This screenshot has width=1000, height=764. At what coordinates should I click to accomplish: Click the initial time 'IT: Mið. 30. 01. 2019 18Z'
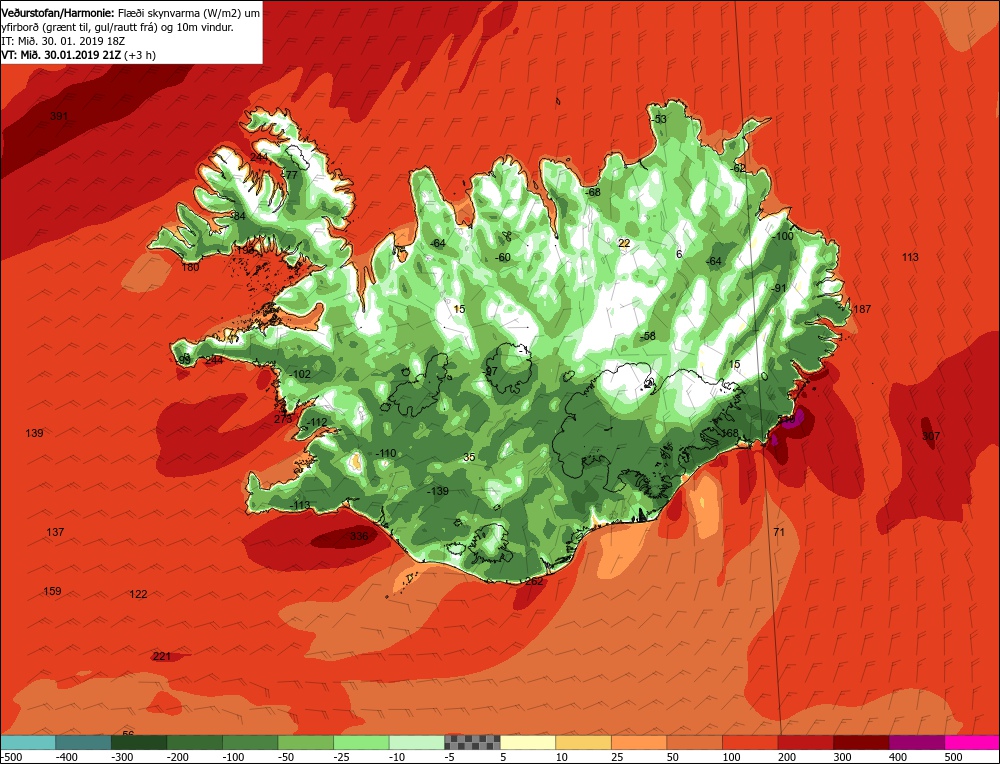63,41
